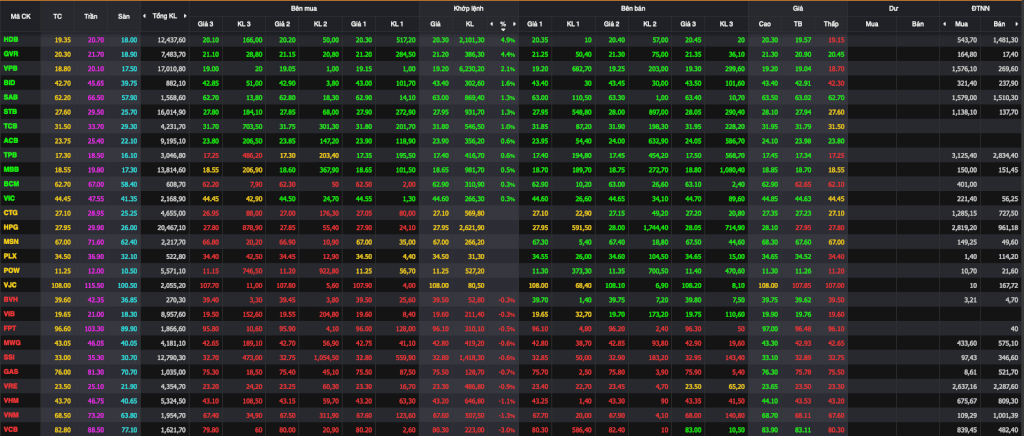Viewport: 1024px width, 436px height.
Task: Open HPG stock symbol
Action: click(10, 226)
